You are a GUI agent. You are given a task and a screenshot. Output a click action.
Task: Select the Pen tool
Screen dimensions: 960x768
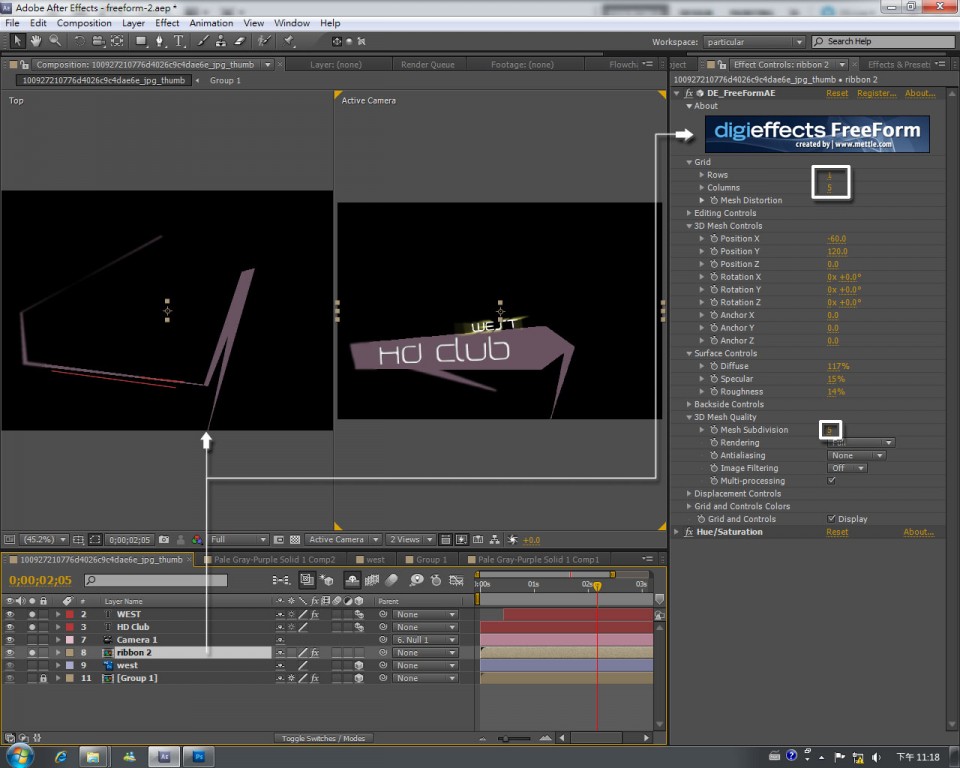tap(160, 41)
